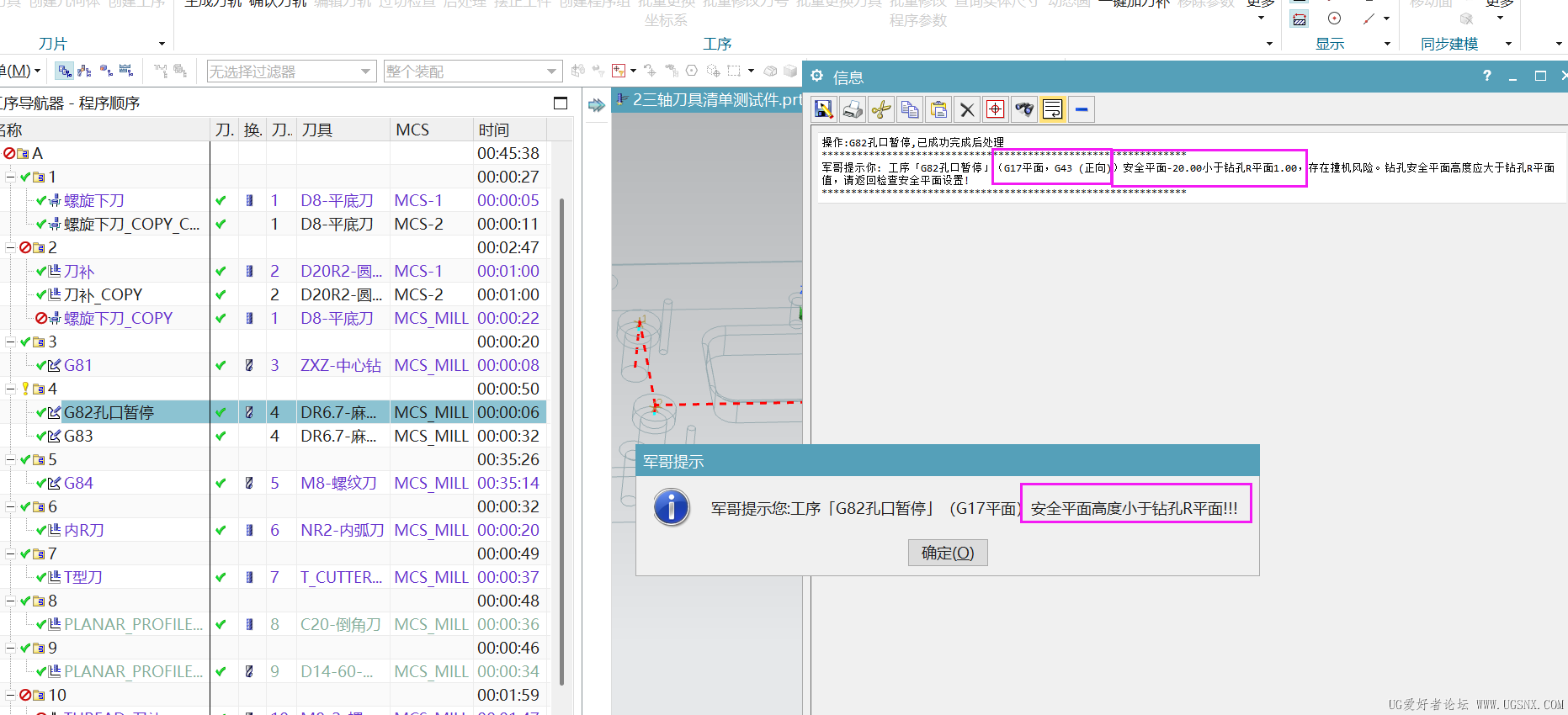
Task: Expand the 显示 ribbon group dropdown arrow
Action: [1387, 44]
